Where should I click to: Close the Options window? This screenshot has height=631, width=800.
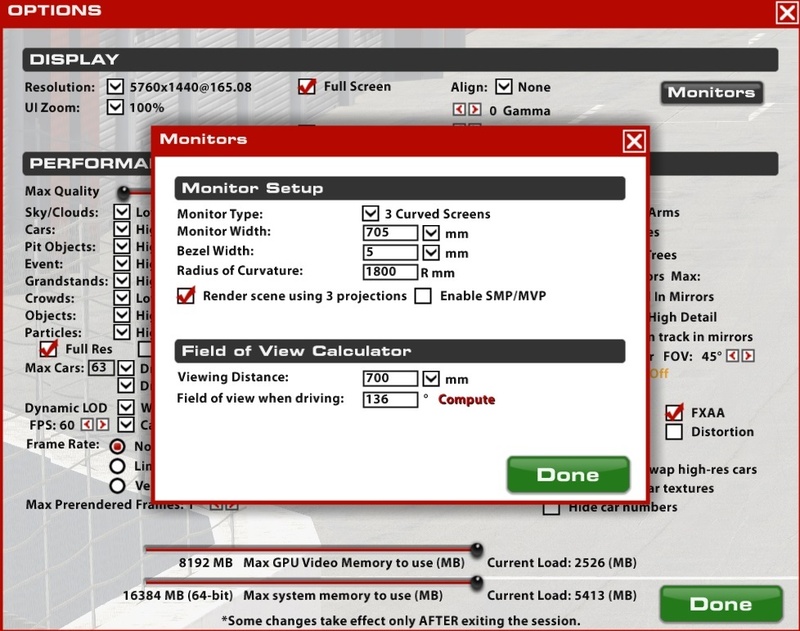787,12
